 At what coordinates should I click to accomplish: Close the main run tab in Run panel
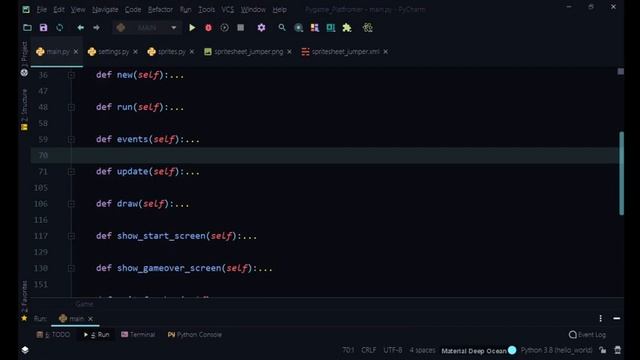(91, 319)
